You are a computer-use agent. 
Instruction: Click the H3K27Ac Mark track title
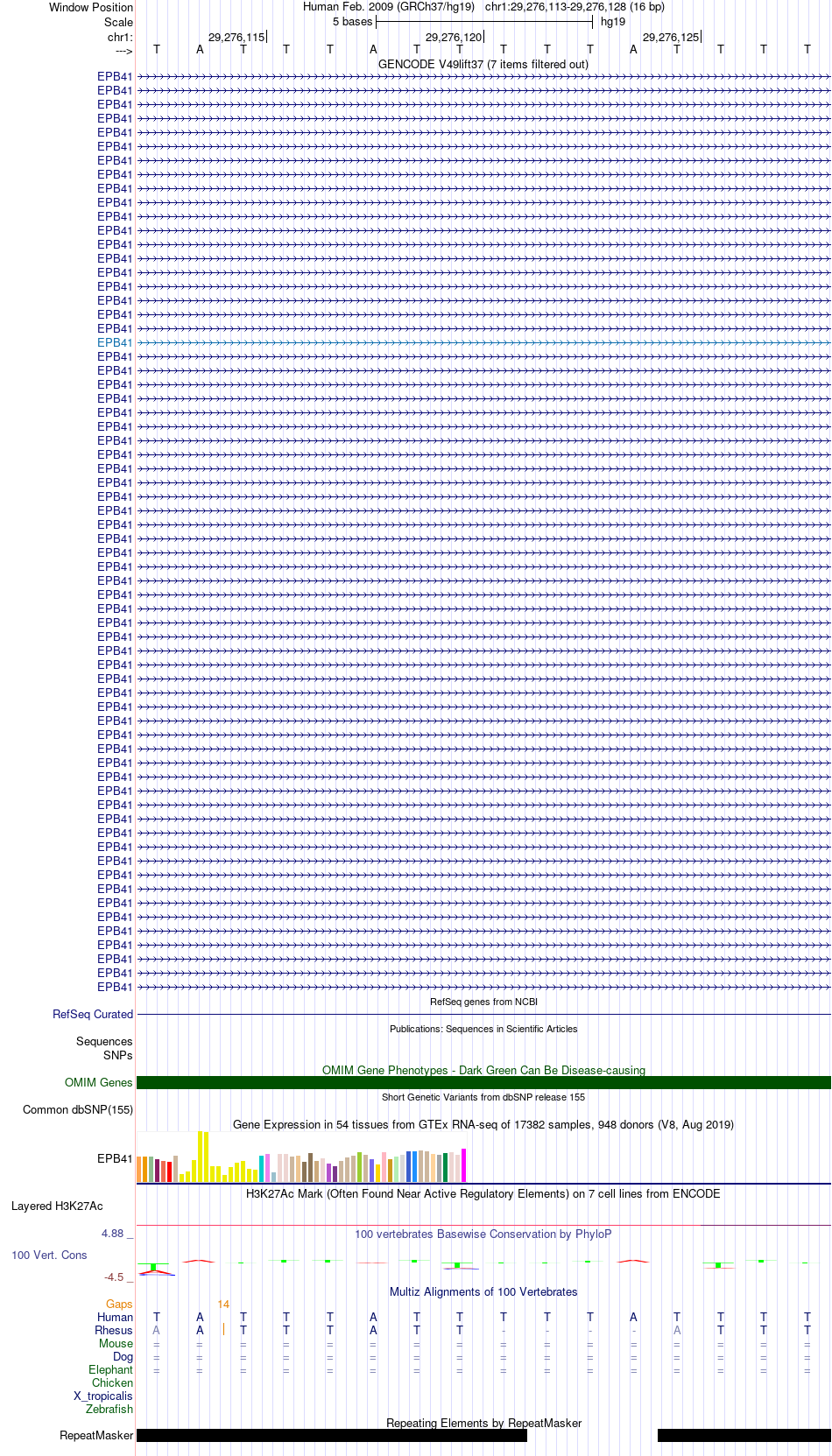[x=483, y=1193]
